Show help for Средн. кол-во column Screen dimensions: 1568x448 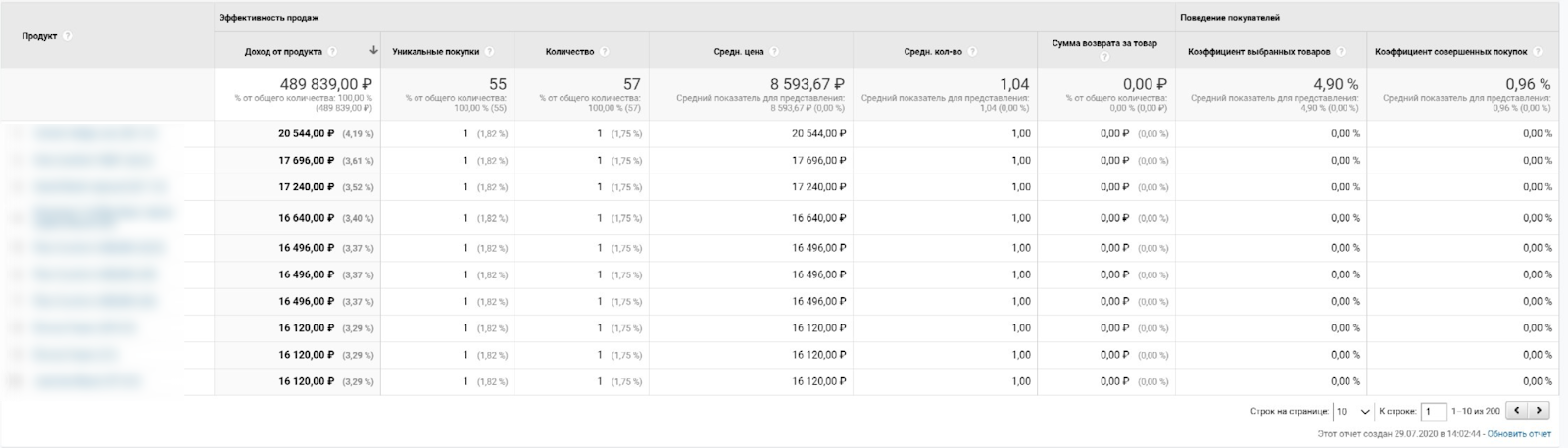point(971,52)
